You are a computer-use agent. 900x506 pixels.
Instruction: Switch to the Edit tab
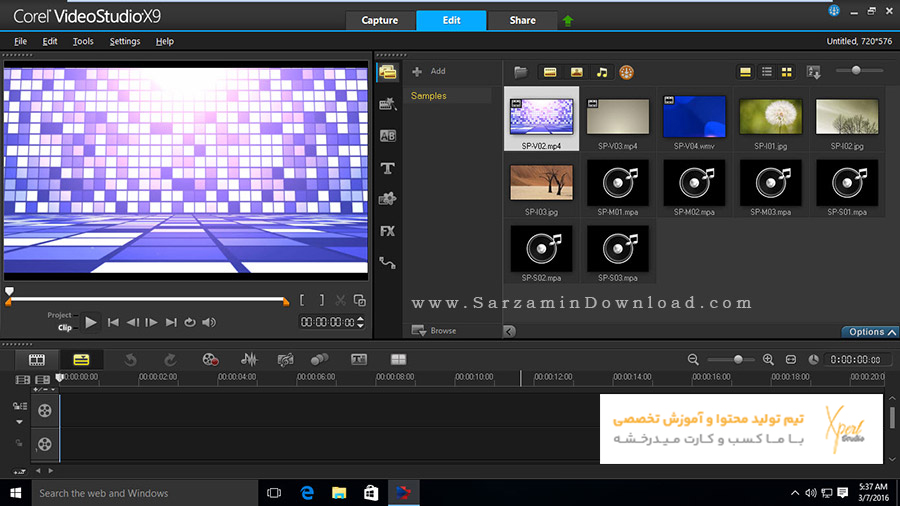point(451,20)
